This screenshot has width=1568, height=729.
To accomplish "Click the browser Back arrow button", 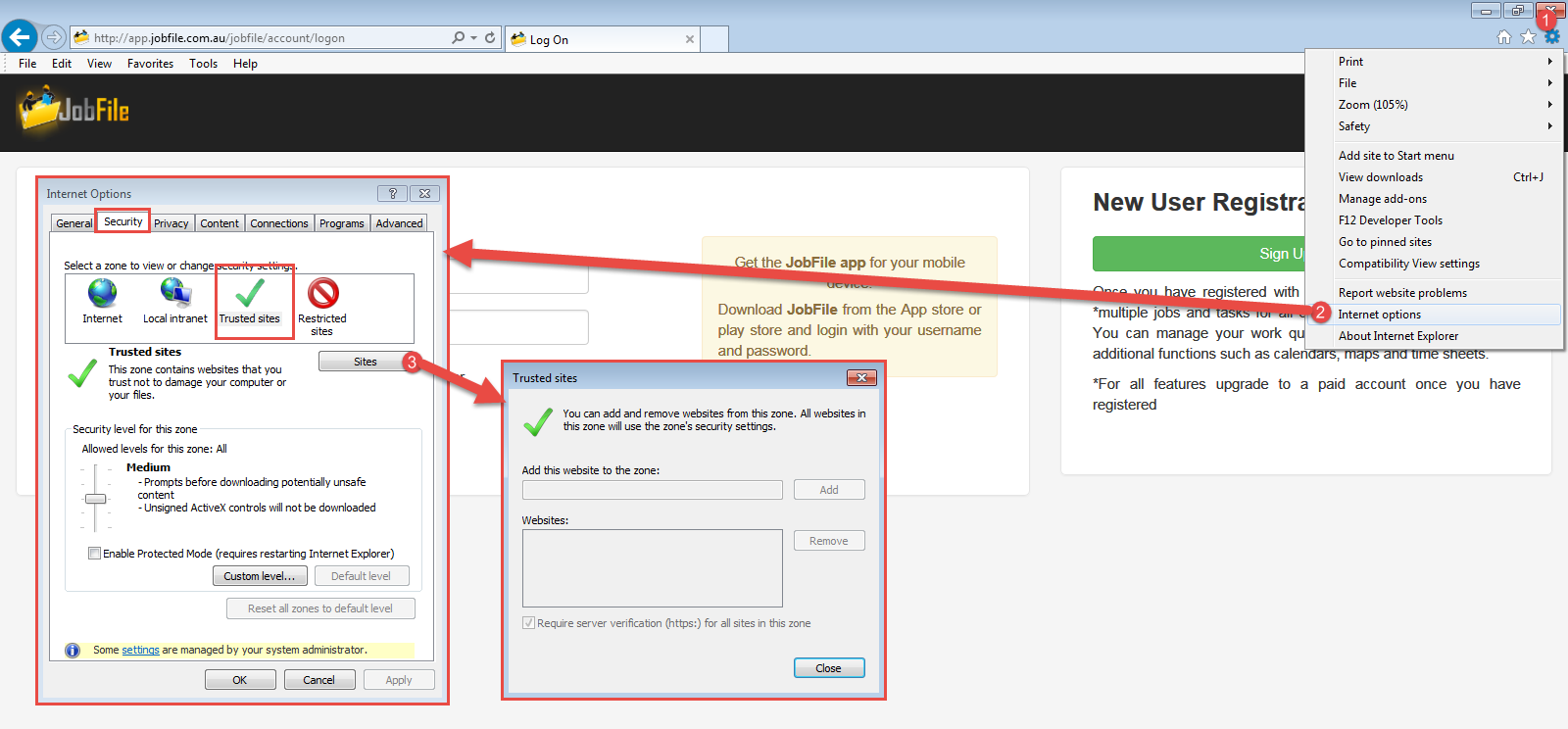I will click(x=20, y=37).
